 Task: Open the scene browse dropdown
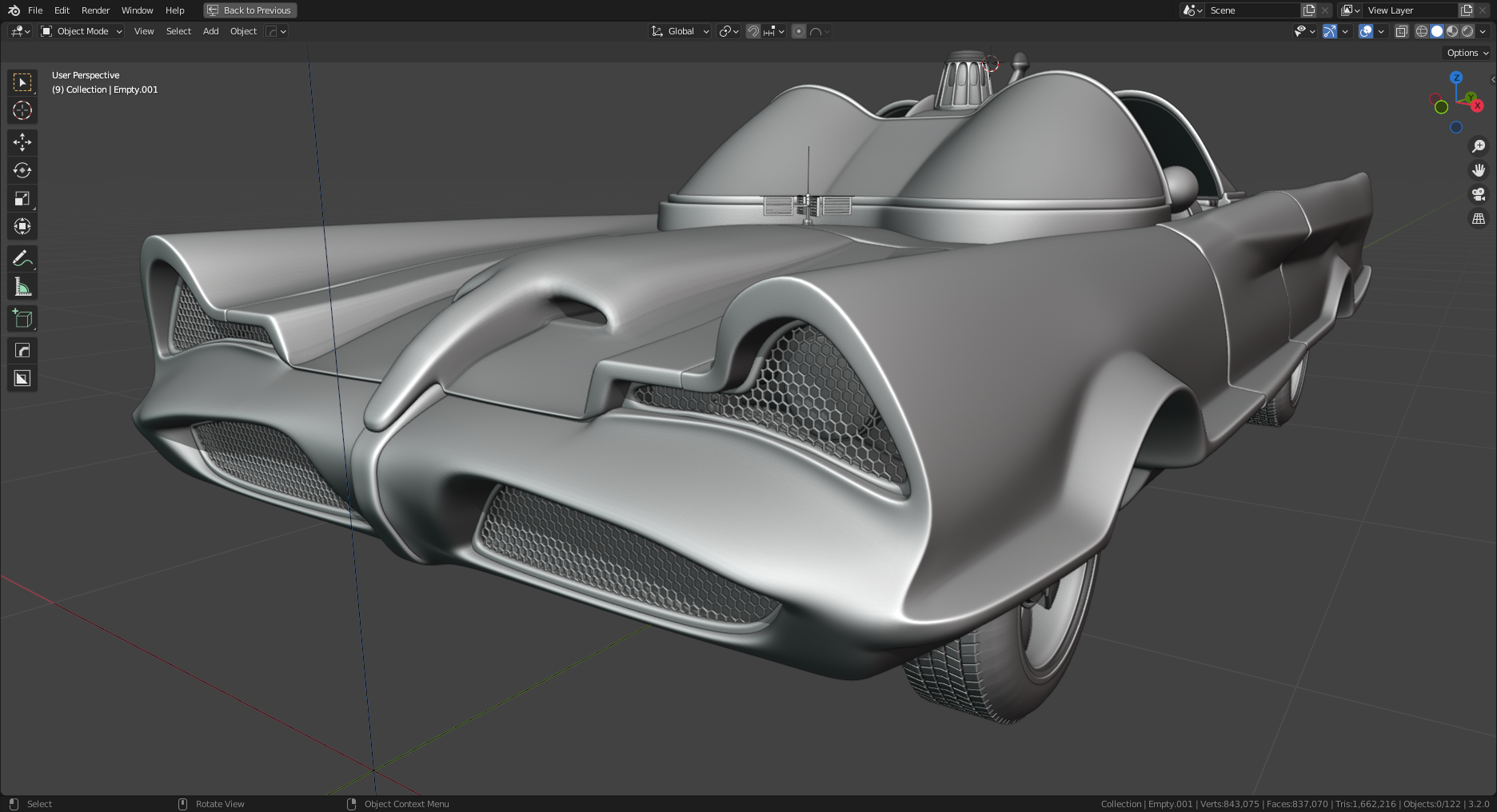1193,10
